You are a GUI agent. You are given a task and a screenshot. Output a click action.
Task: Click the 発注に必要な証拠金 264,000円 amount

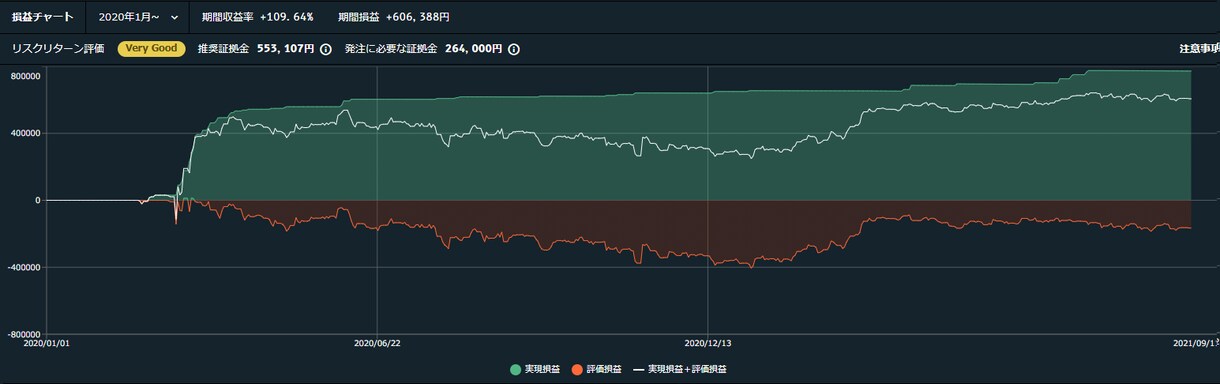[473, 48]
